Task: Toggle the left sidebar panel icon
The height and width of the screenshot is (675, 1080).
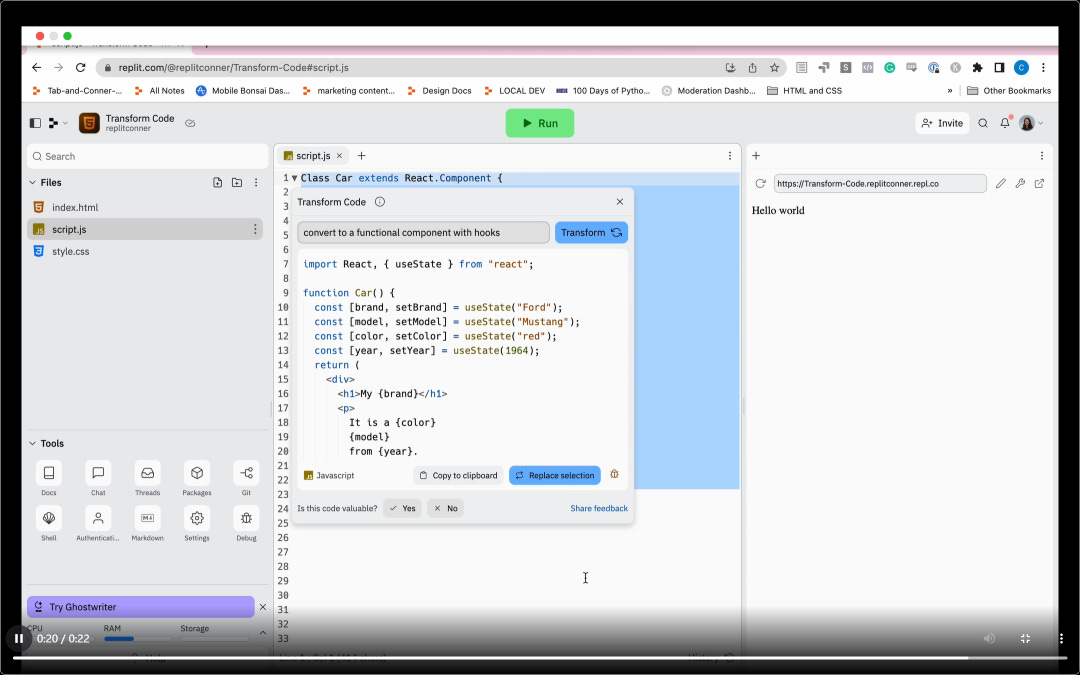Action: pos(35,123)
